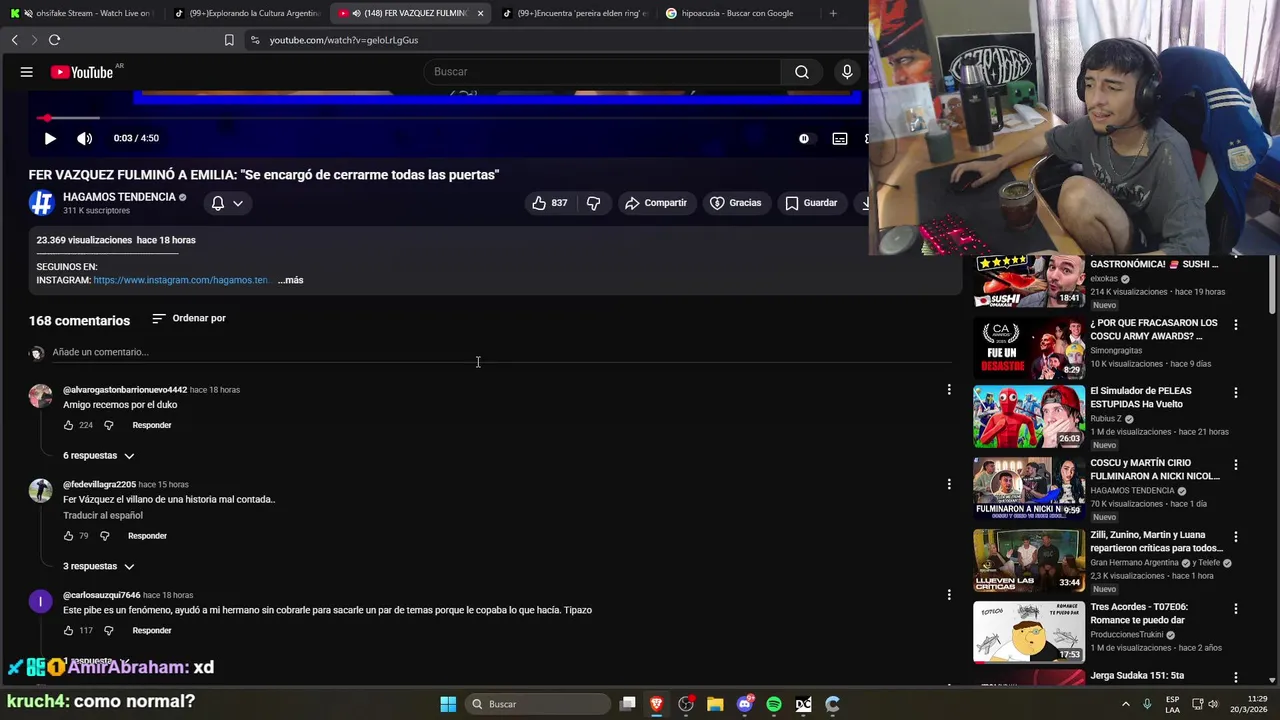Open the Tres Acordes video thumbnail

[1029, 632]
